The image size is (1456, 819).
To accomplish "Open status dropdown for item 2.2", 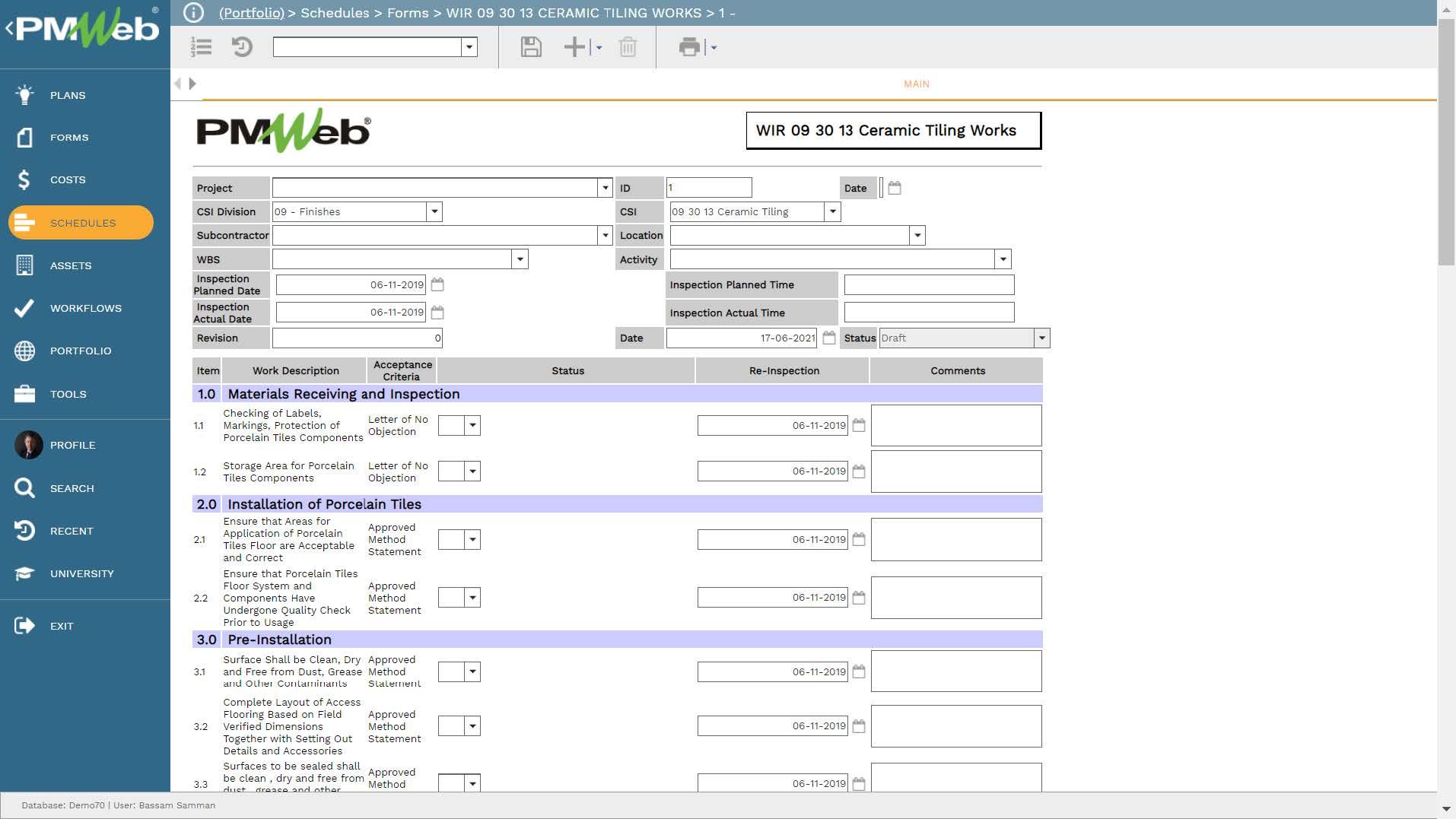I will pos(472,598).
